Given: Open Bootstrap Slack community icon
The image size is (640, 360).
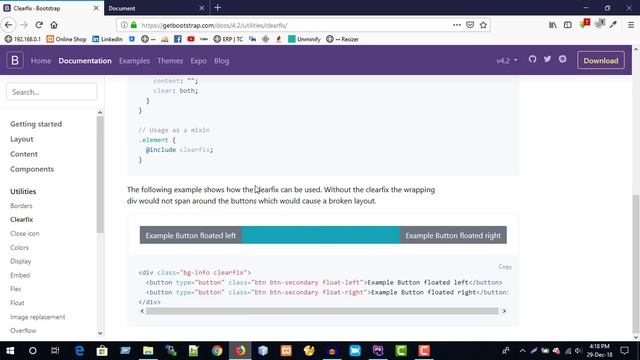Looking at the screenshot, I should (562, 59).
